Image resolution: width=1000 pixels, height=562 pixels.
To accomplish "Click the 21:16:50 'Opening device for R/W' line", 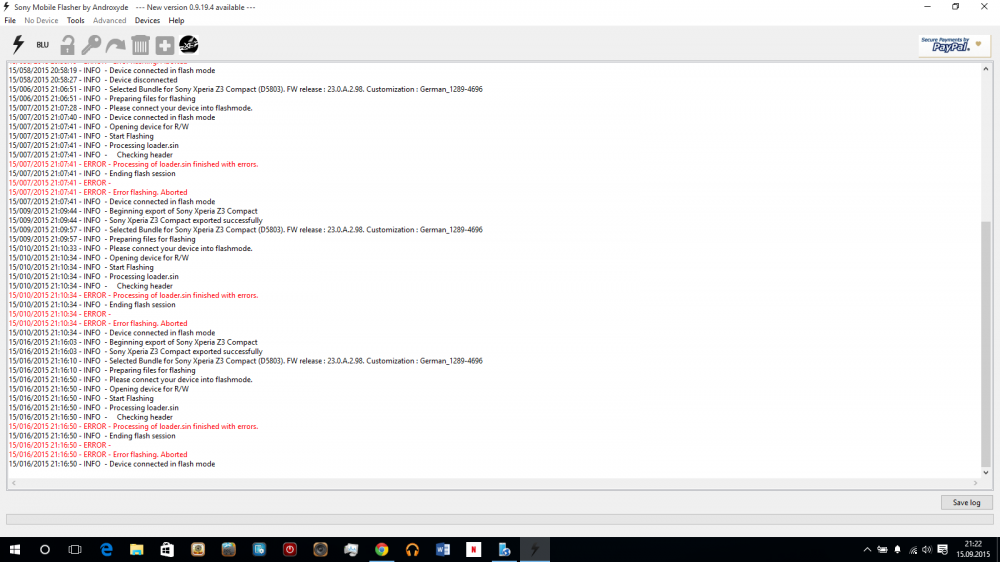I will (x=99, y=388).
